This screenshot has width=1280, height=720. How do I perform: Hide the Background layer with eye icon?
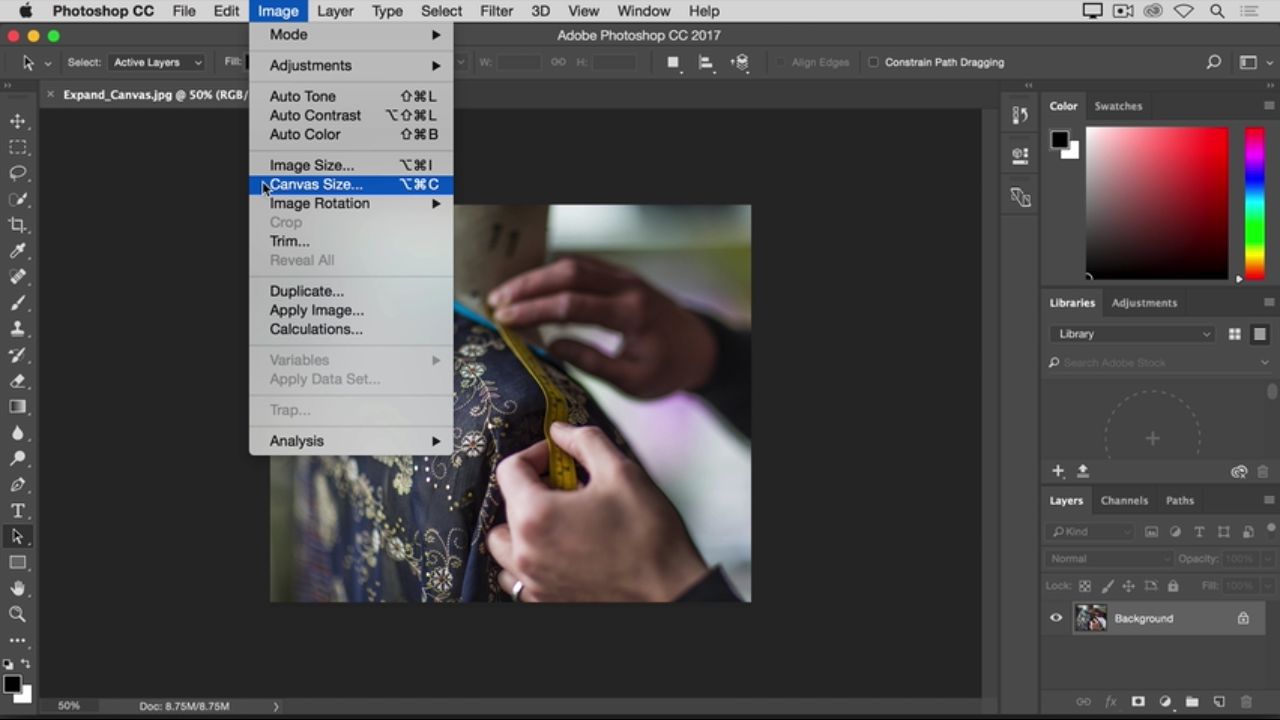[x=1056, y=618]
